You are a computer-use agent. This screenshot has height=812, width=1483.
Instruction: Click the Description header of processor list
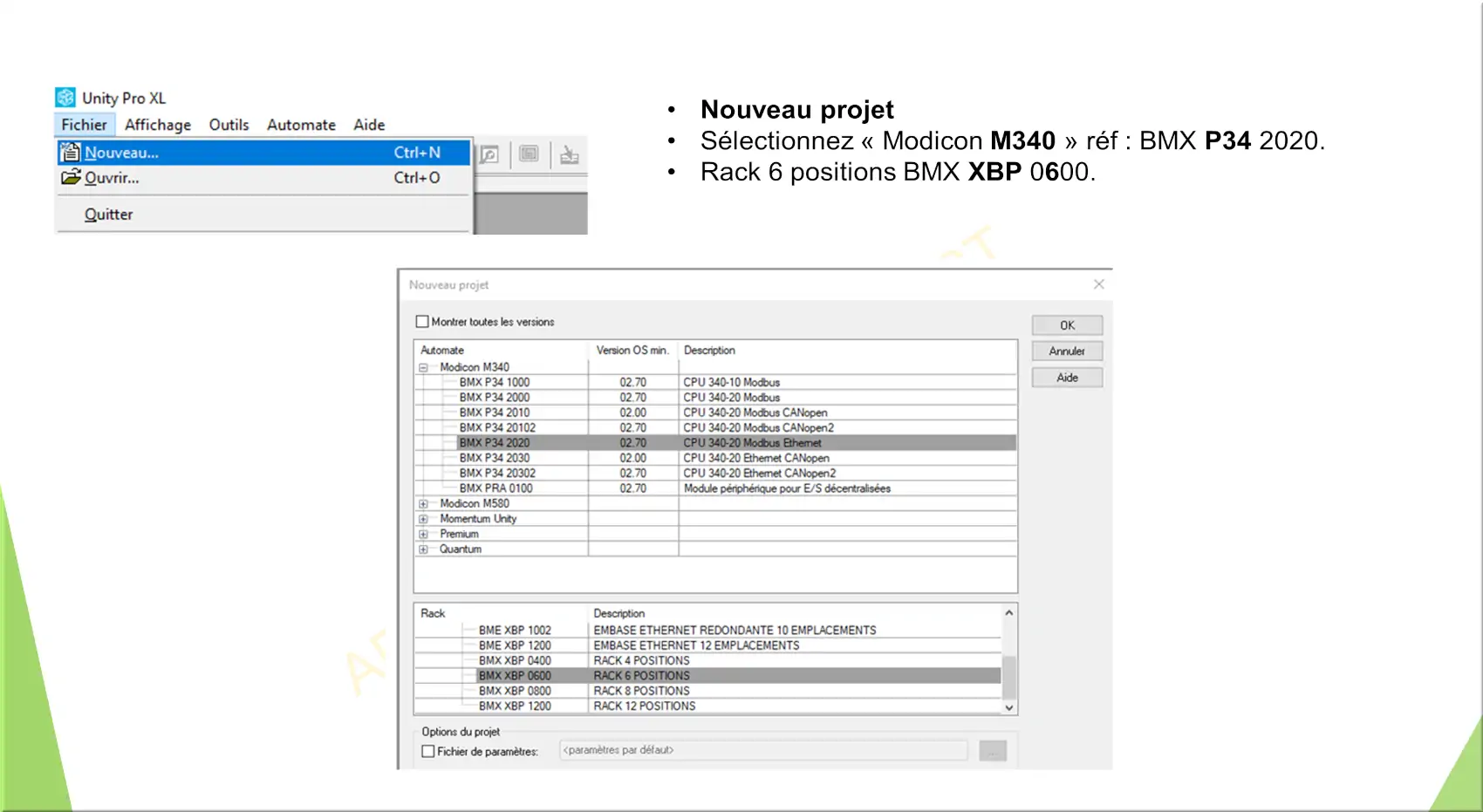click(709, 350)
